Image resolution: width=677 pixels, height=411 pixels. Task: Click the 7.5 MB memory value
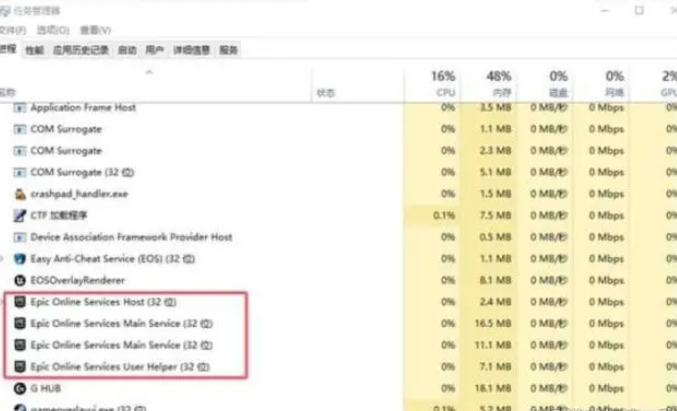[496, 215]
